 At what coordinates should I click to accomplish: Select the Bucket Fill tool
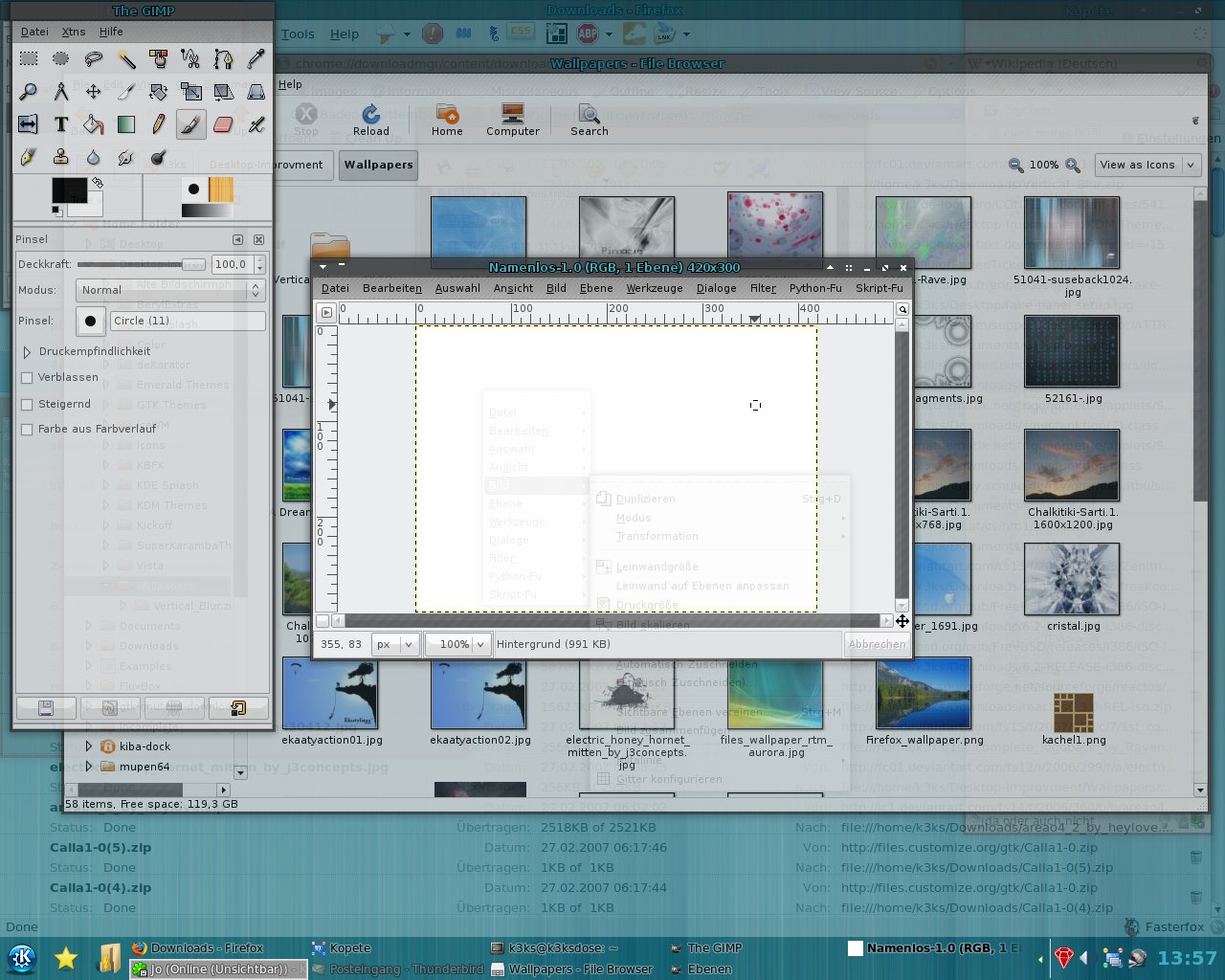[94, 124]
